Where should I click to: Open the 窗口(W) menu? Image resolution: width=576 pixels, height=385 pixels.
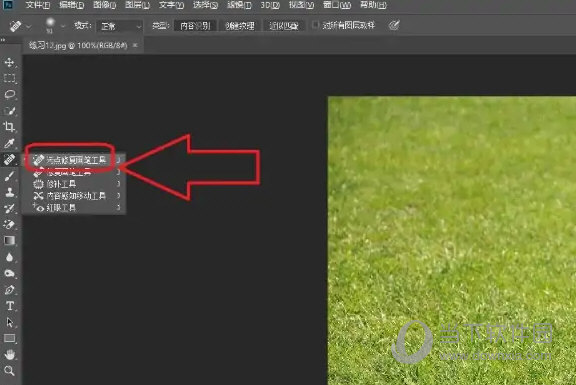(337, 5)
